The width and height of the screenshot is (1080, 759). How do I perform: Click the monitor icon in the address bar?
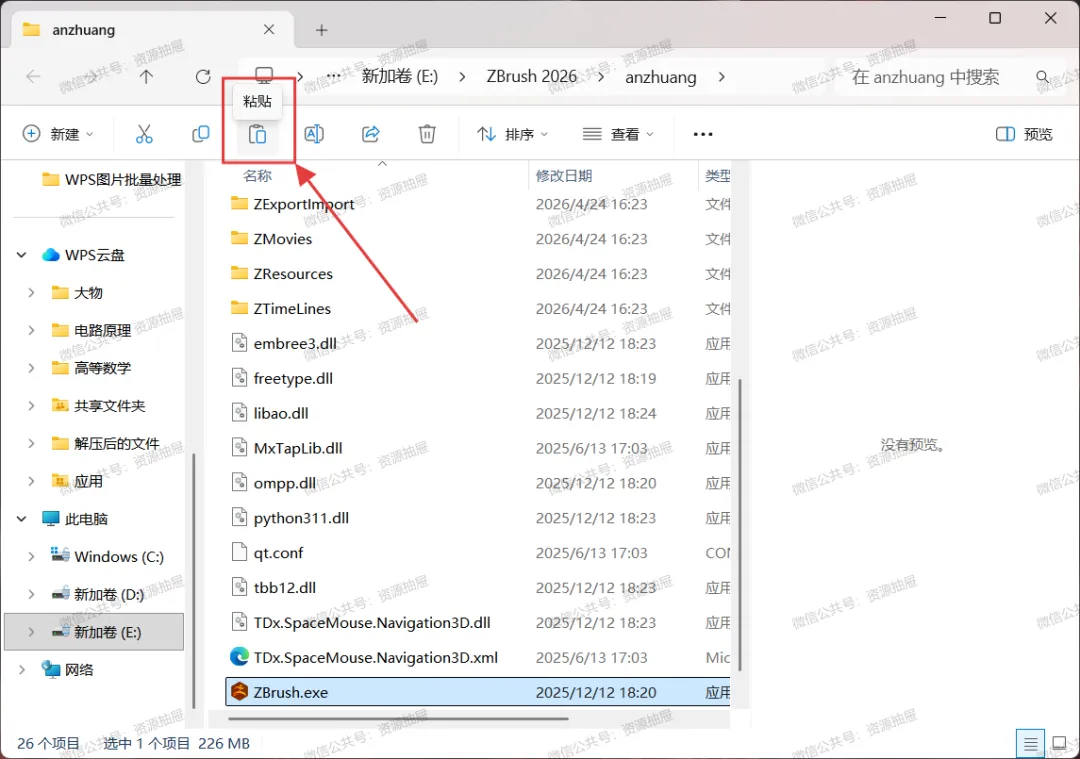[264, 75]
